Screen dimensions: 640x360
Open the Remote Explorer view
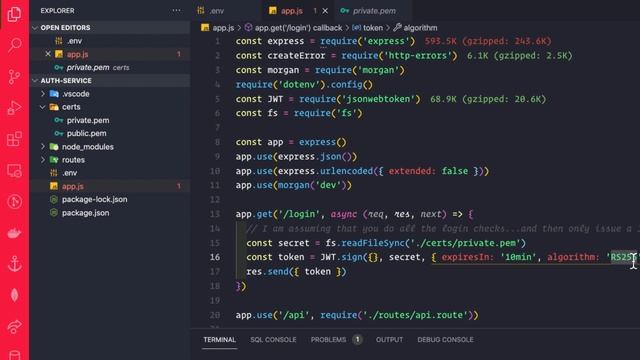(x=14, y=171)
